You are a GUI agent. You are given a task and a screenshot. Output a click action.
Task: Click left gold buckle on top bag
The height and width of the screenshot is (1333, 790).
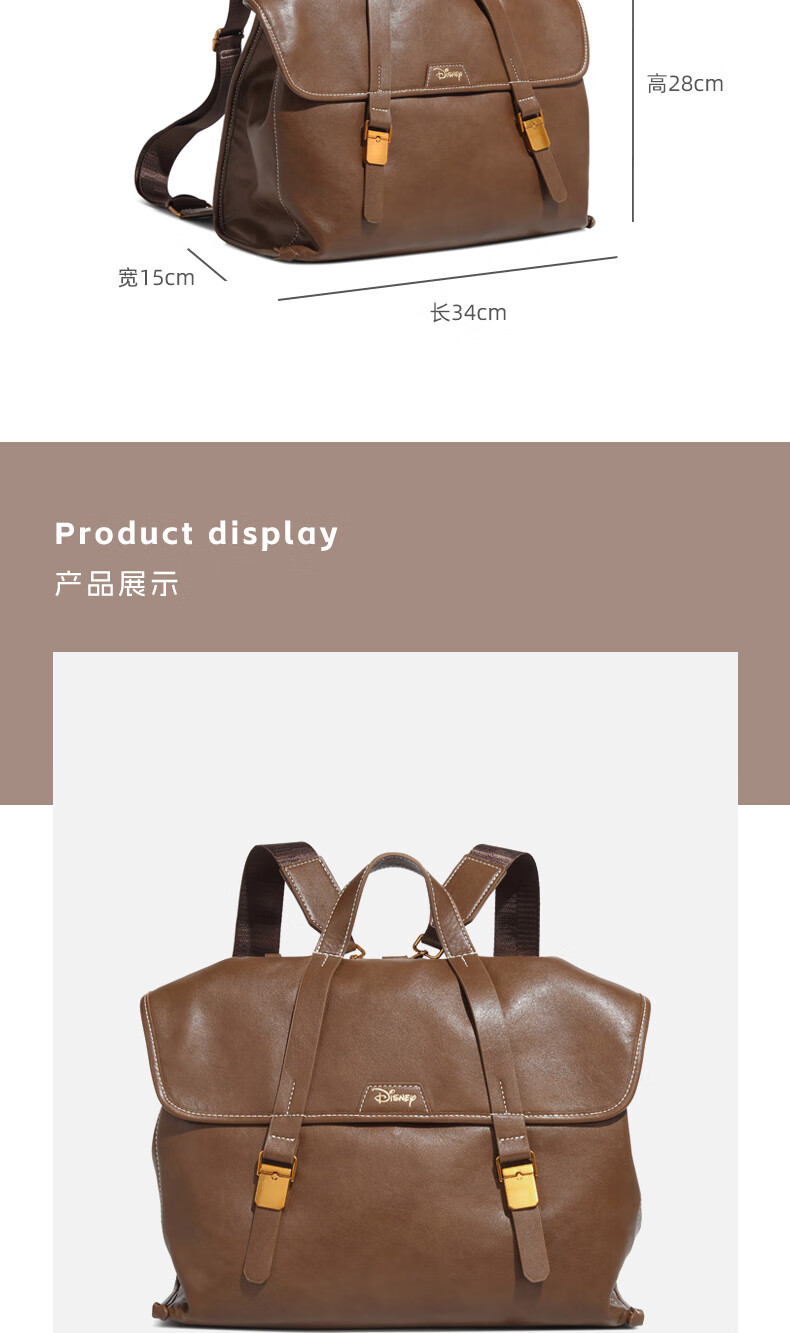tap(378, 141)
